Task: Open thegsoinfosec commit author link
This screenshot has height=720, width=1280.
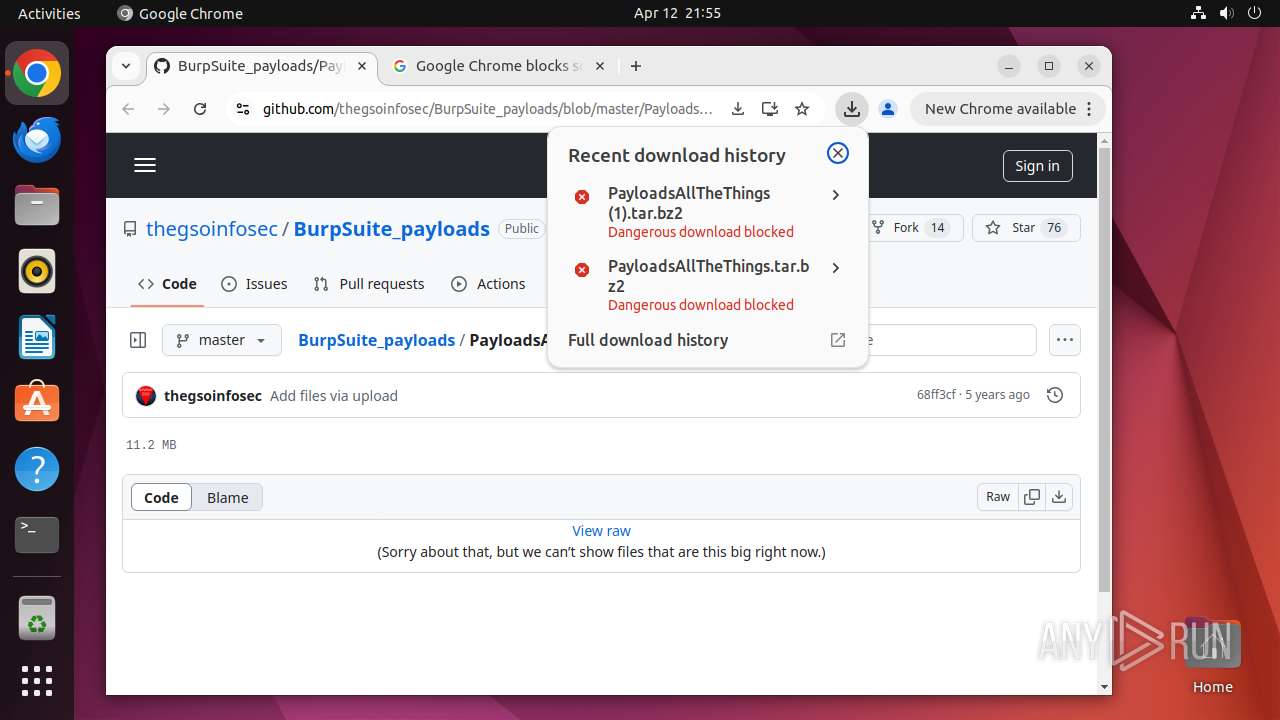Action: tap(213, 396)
